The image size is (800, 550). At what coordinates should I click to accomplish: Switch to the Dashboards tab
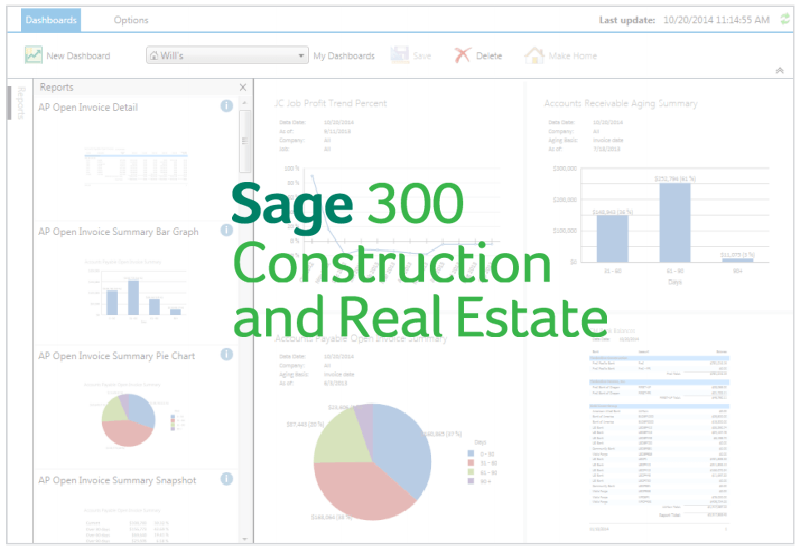(x=51, y=20)
